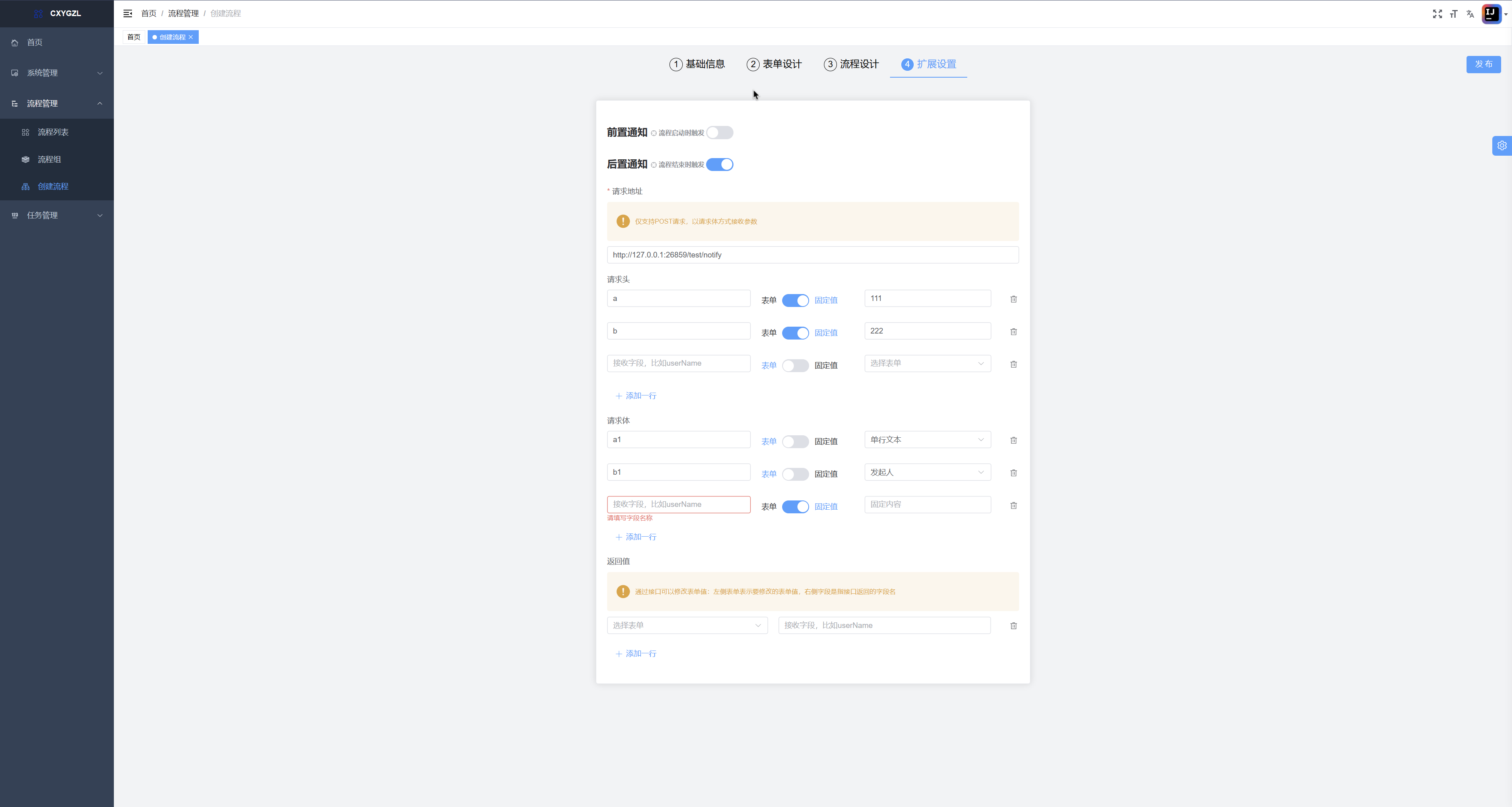Open 选择表单 dropdown in 返回值
This screenshot has width=1512, height=807.
[687, 625]
